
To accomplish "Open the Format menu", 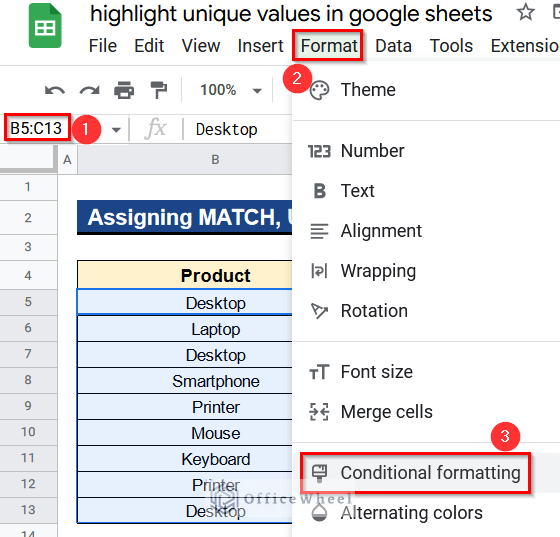I will click(329, 46).
